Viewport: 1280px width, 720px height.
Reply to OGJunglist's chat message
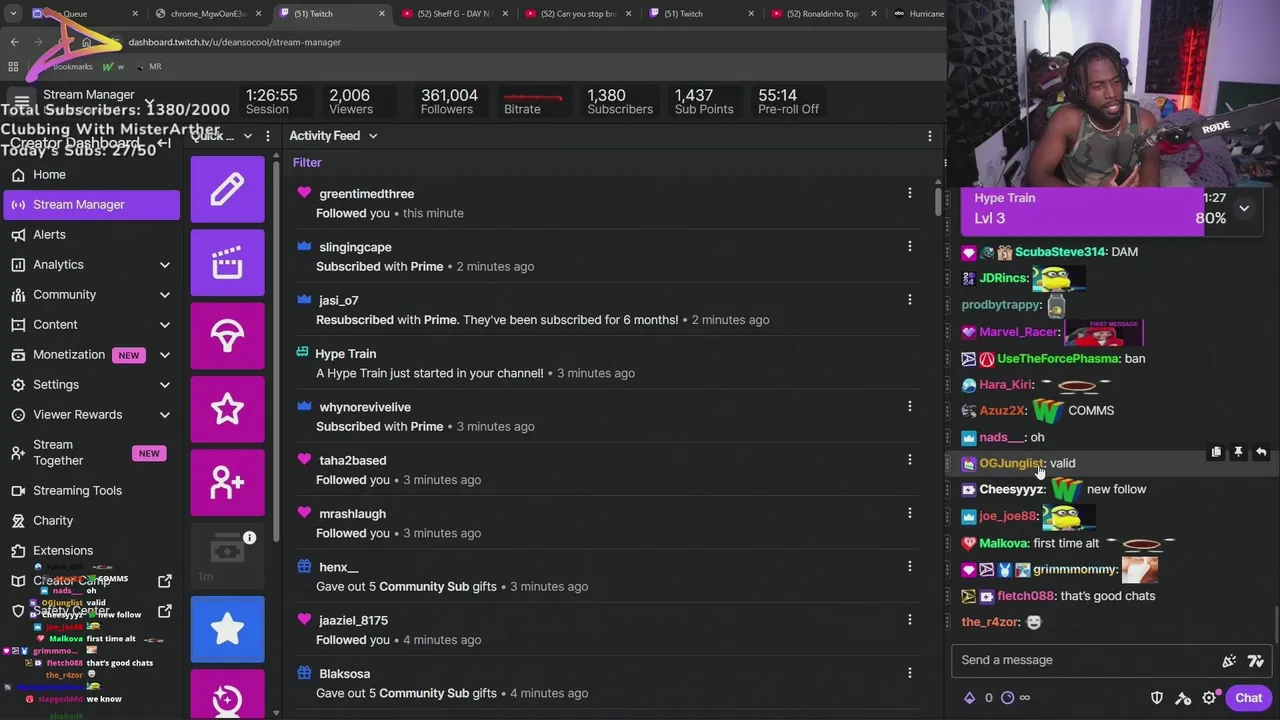(x=1261, y=452)
